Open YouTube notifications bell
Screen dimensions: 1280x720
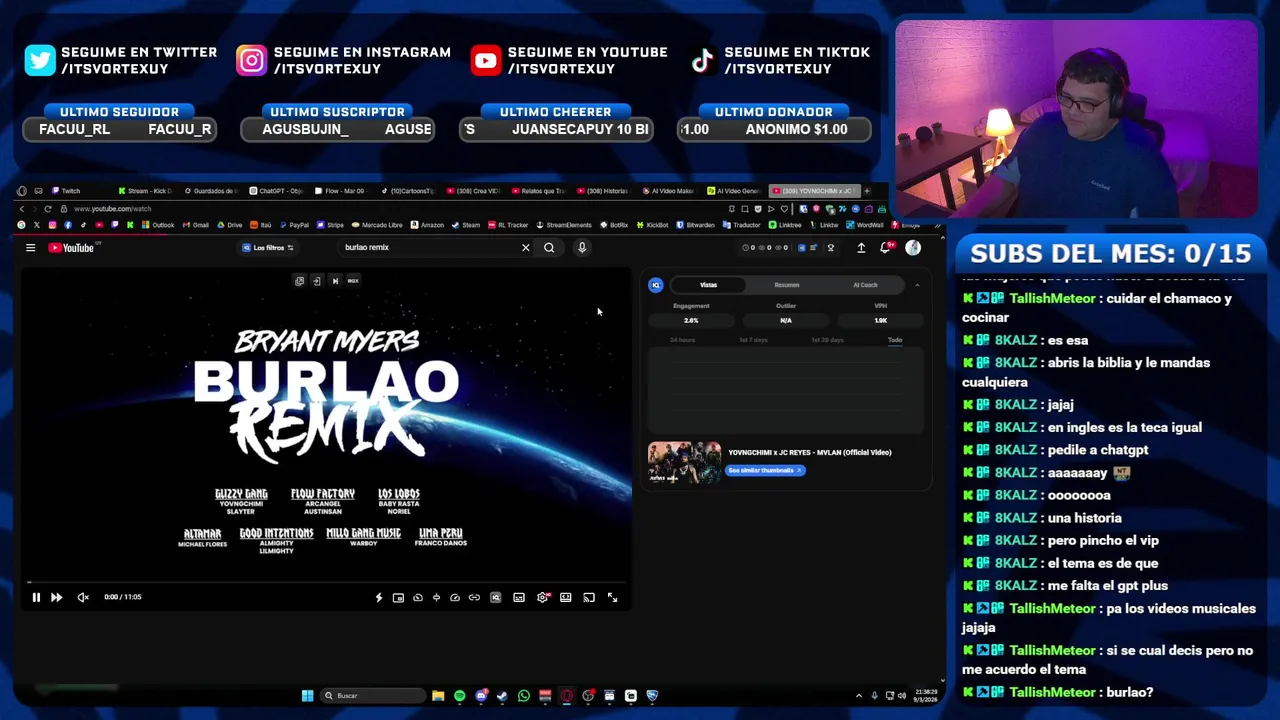(885, 248)
